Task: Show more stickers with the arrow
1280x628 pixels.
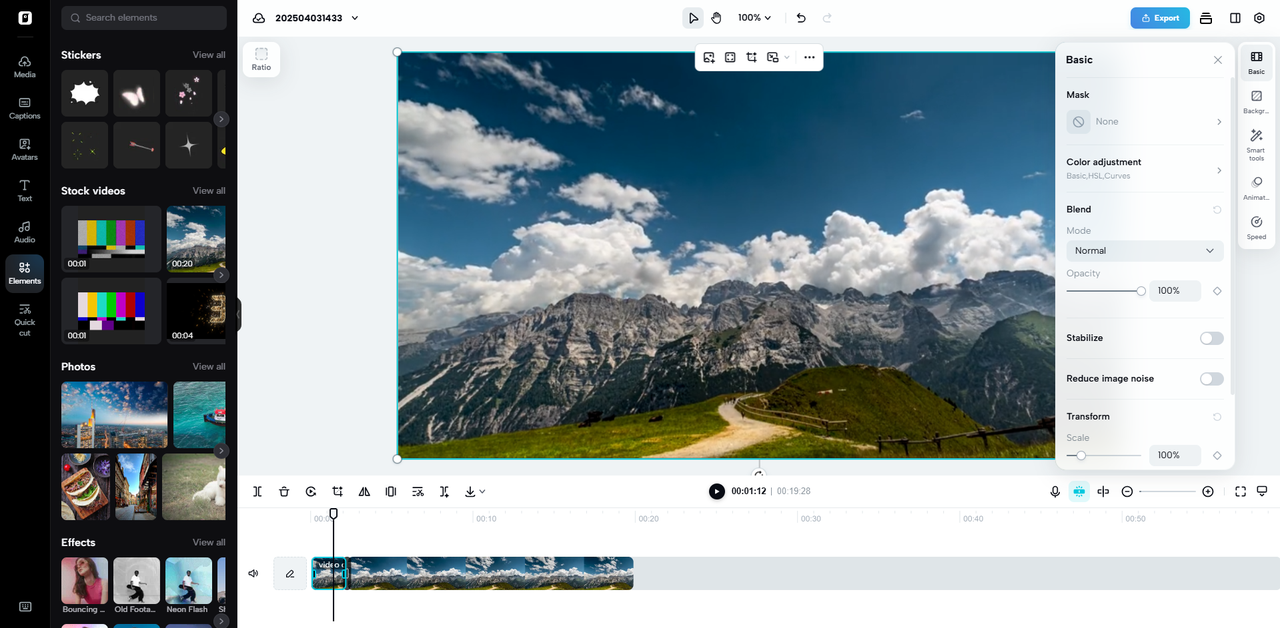Action: [222, 119]
